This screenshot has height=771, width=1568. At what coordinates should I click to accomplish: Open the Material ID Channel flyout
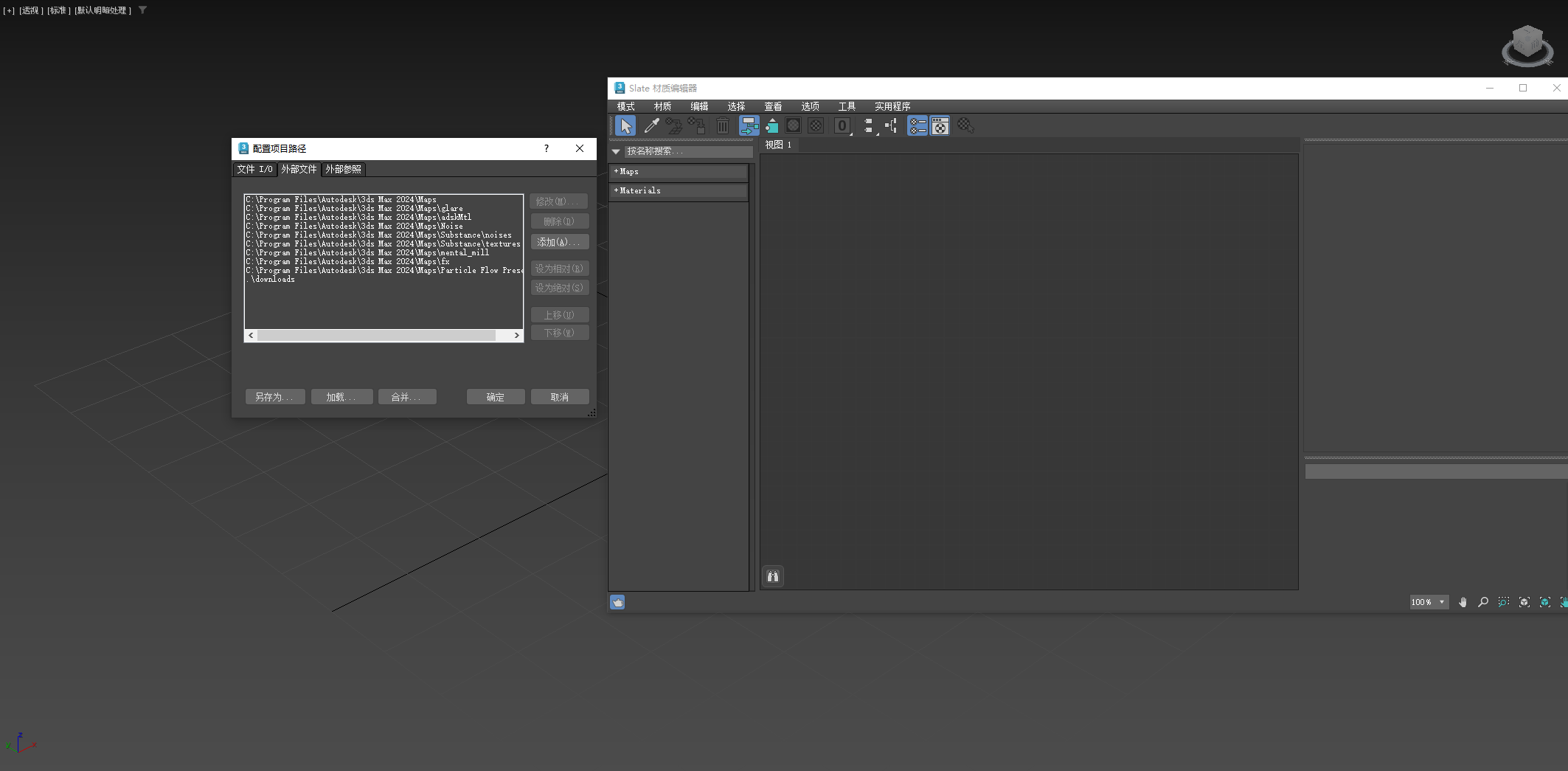pyautogui.click(x=842, y=126)
